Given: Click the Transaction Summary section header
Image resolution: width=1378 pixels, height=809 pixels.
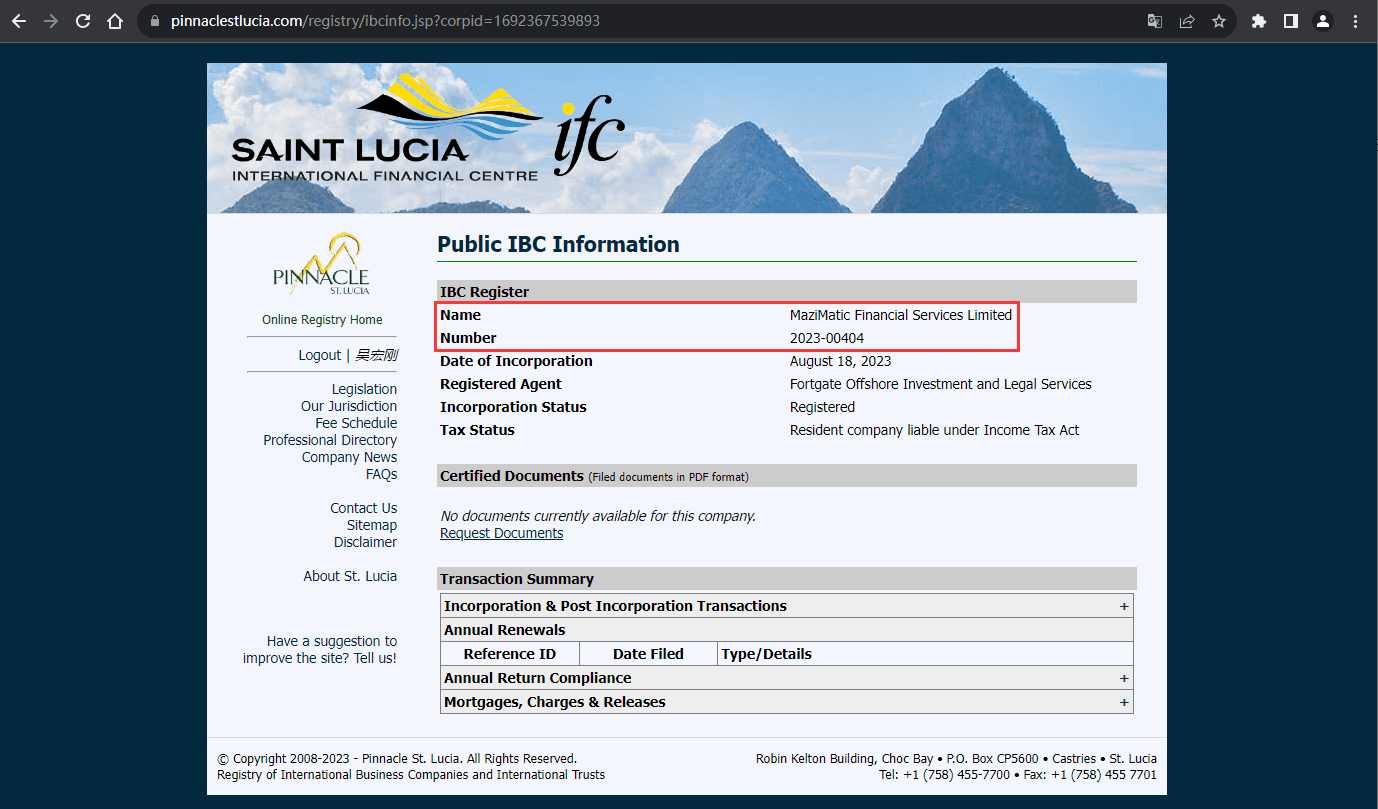Looking at the screenshot, I should (787, 579).
